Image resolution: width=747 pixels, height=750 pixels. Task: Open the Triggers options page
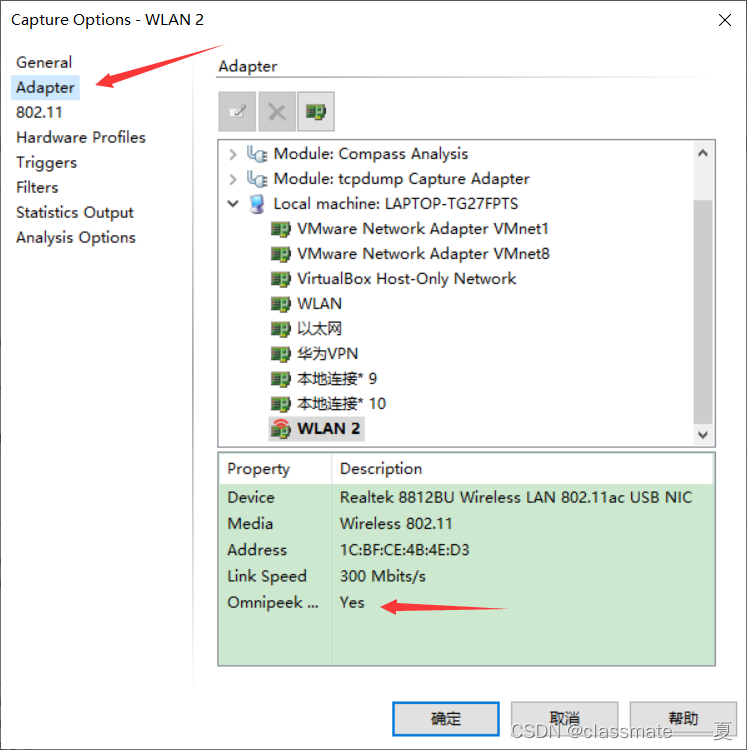[46, 163]
